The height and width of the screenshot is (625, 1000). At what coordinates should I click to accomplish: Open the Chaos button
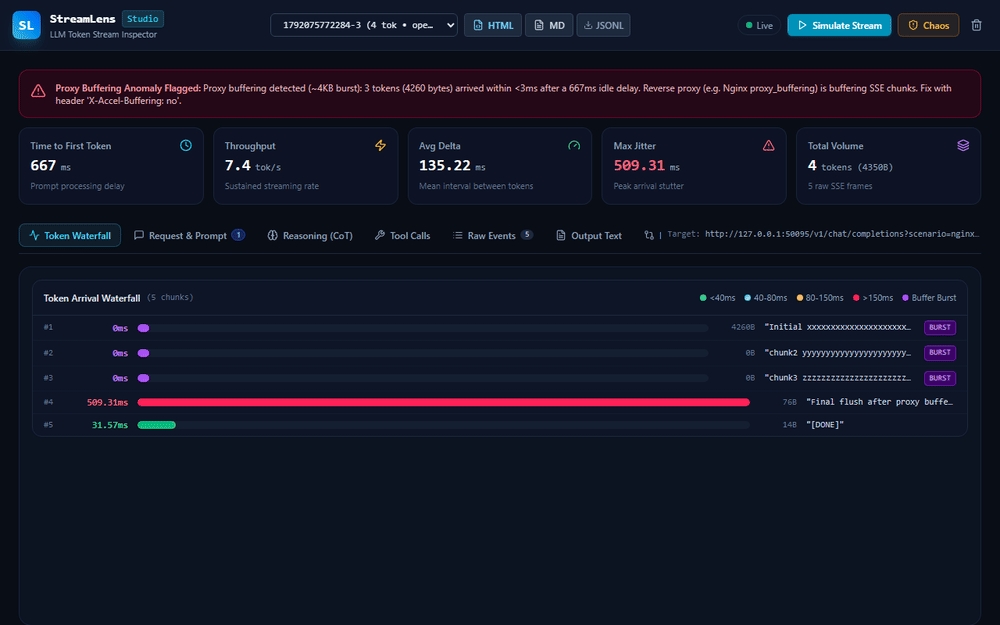tap(928, 26)
